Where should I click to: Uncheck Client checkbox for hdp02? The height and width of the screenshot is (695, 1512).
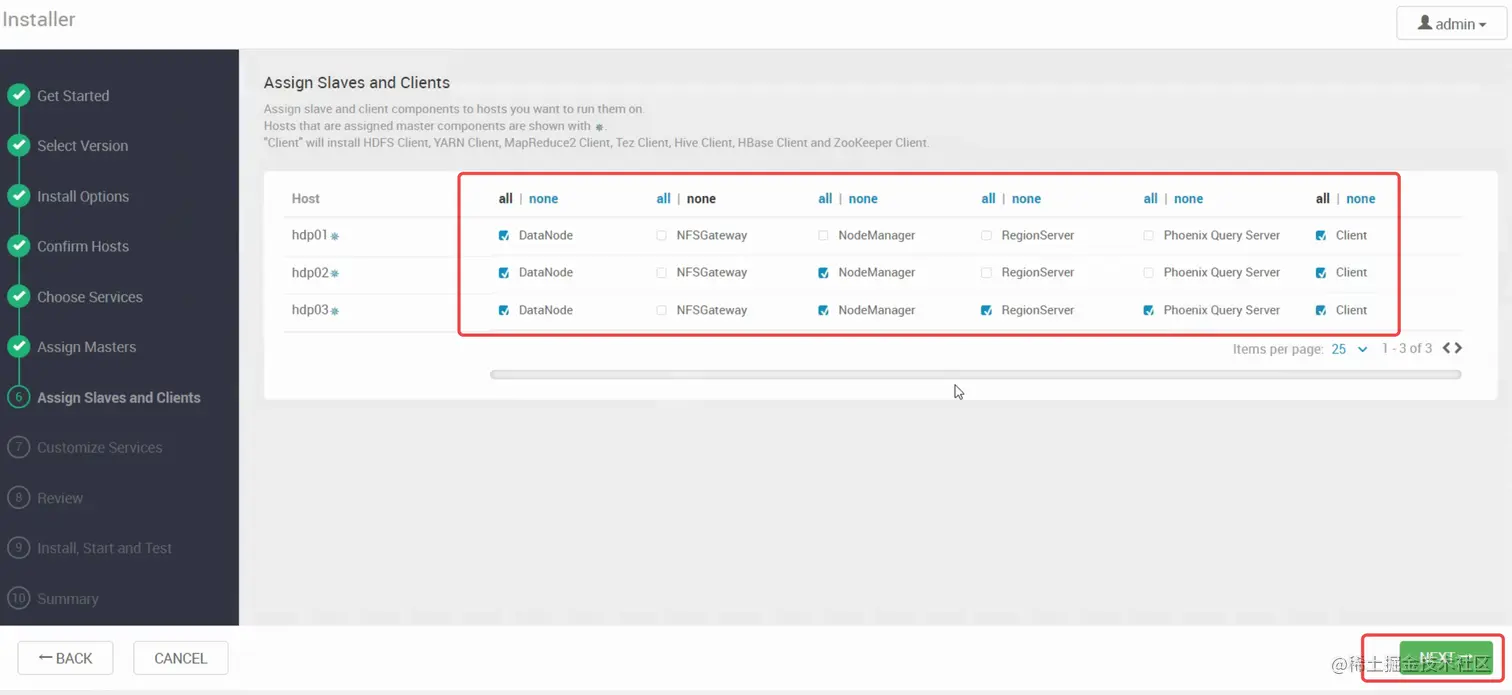[x=1321, y=273]
